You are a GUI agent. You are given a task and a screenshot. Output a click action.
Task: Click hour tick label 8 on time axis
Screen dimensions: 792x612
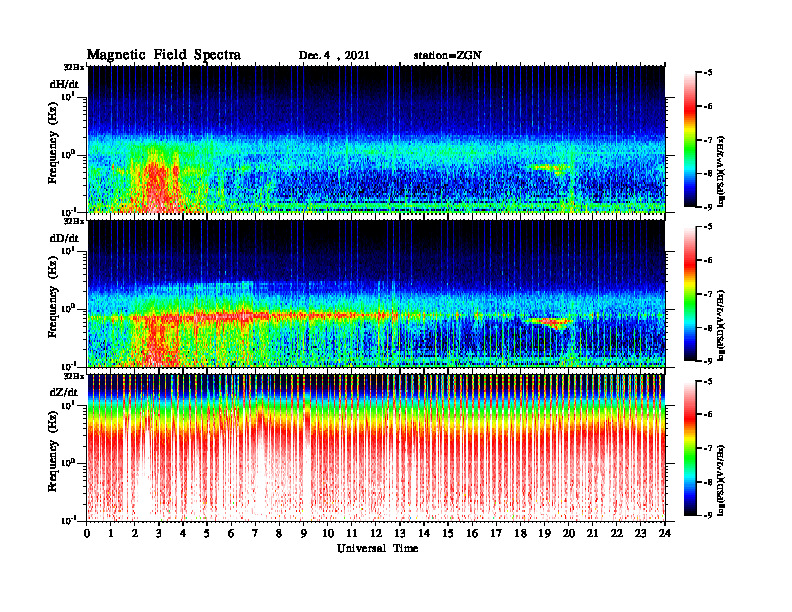point(279,533)
